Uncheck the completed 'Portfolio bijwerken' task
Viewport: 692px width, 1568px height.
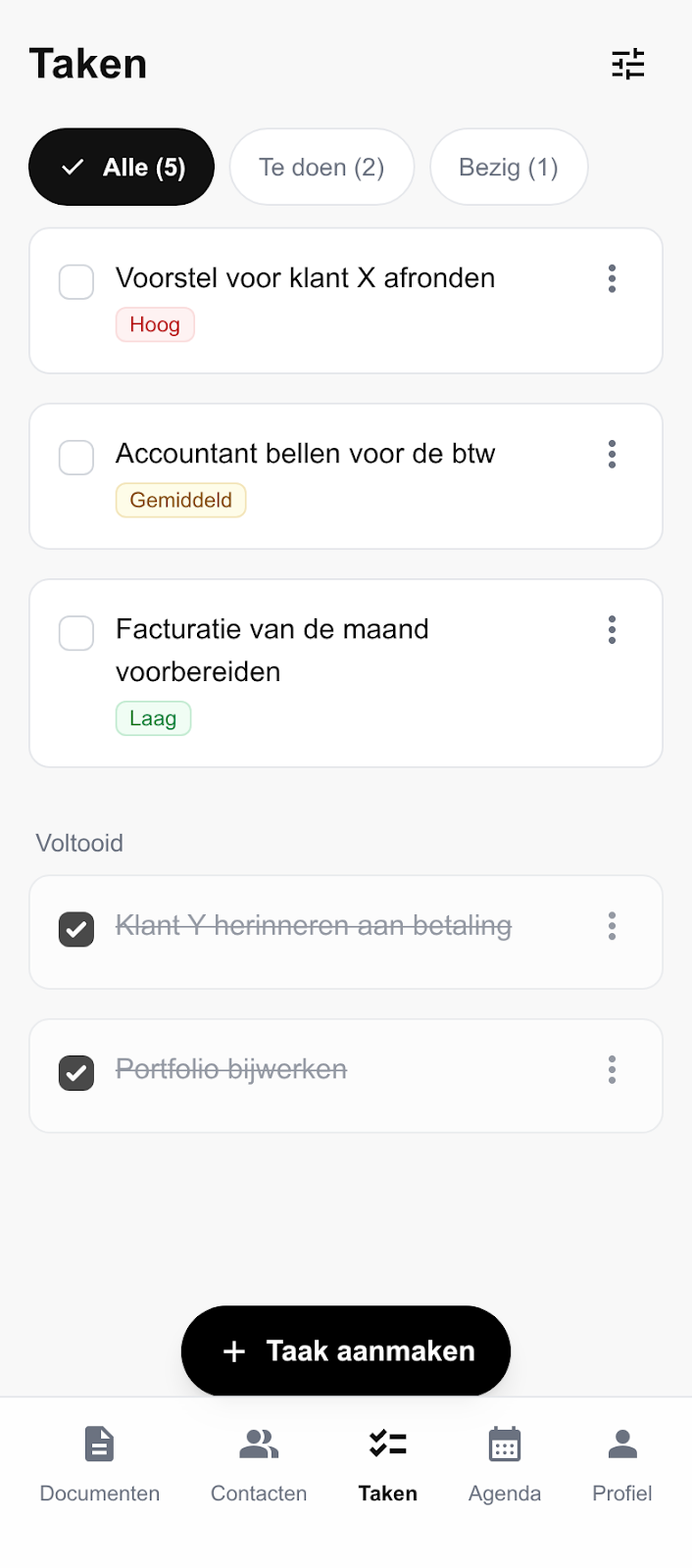point(75,1073)
